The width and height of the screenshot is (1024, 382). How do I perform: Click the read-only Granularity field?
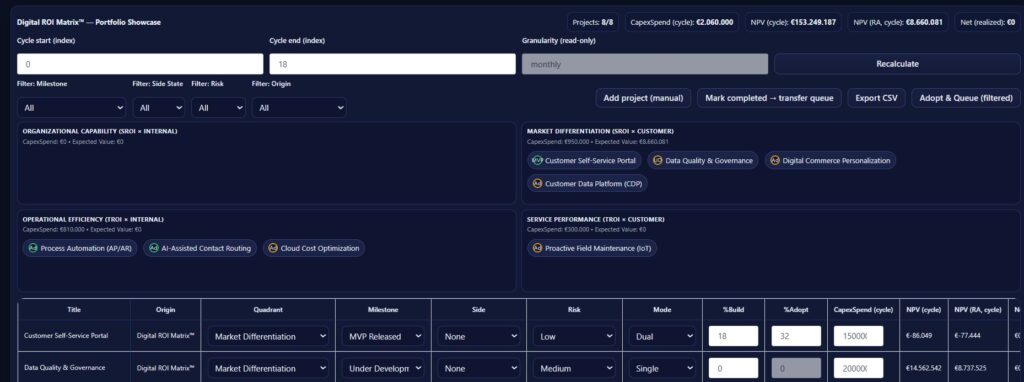point(645,64)
